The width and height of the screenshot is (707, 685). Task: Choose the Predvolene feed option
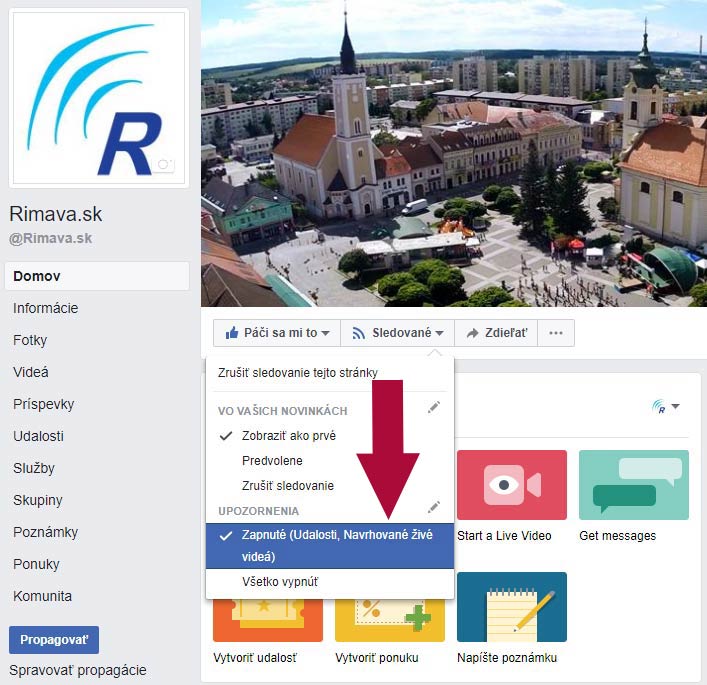coord(272,461)
